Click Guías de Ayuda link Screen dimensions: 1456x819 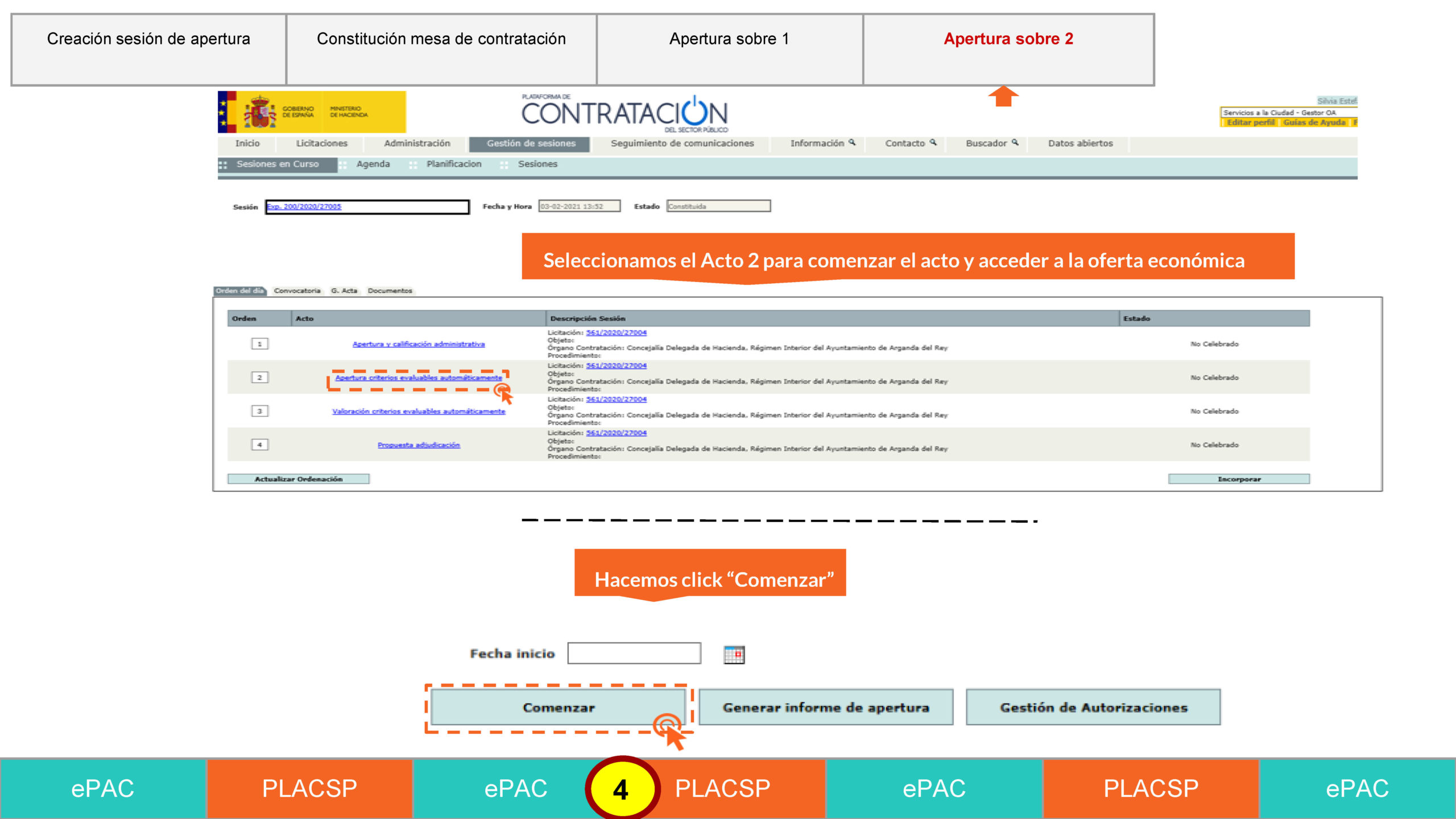[1314, 122]
